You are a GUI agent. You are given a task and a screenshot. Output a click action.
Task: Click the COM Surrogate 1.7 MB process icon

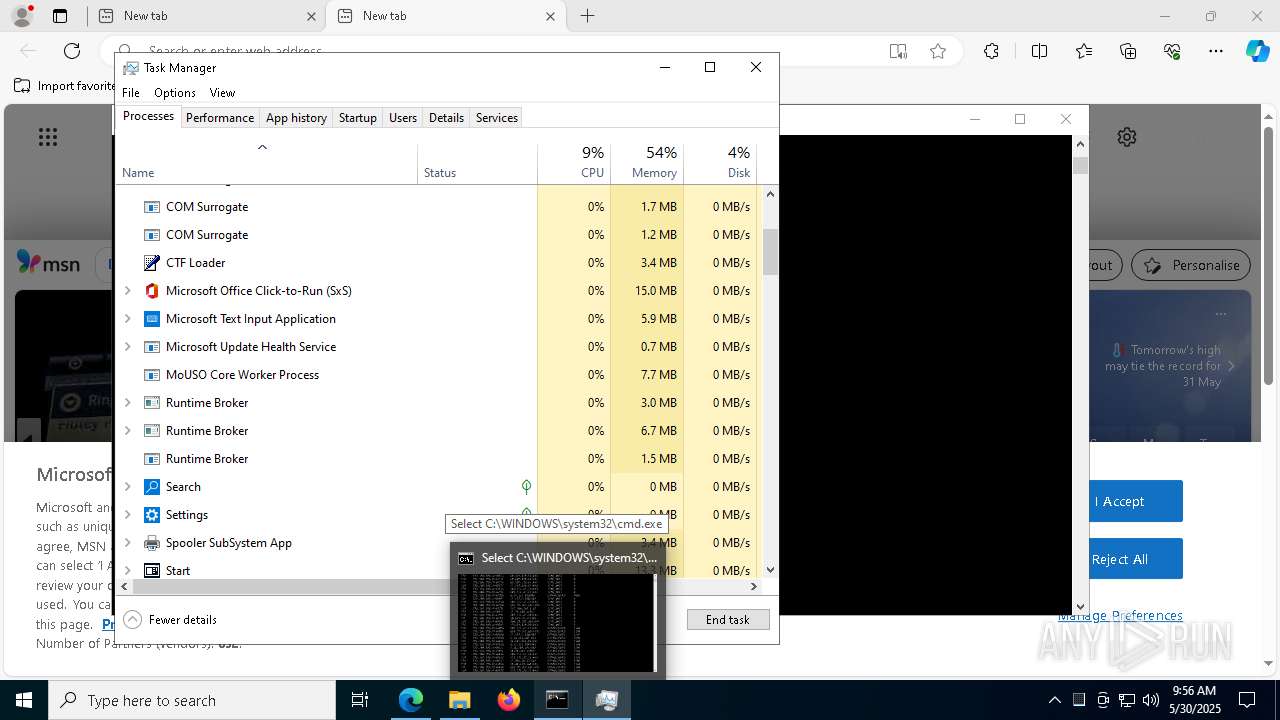(152, 207)
